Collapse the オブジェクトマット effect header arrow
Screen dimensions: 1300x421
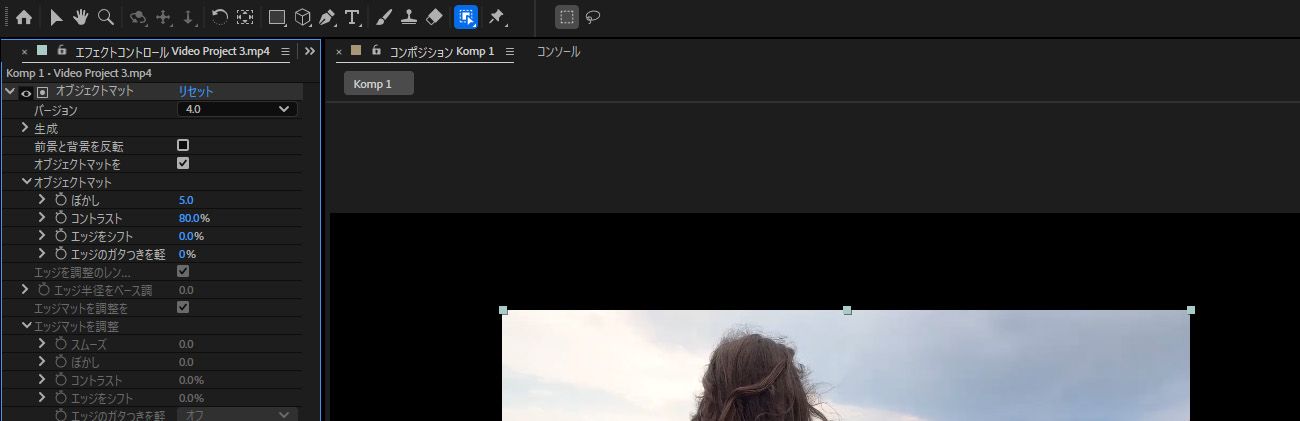point(10,91)
